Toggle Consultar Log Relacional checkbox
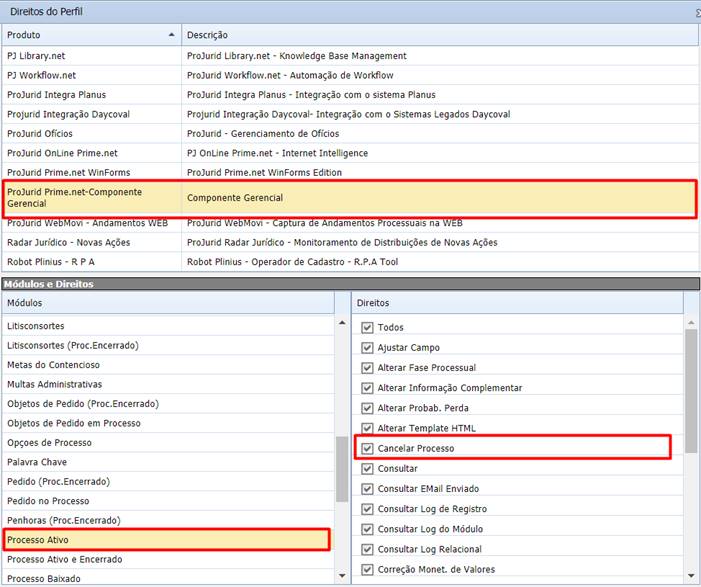 [x=367, y=549]
